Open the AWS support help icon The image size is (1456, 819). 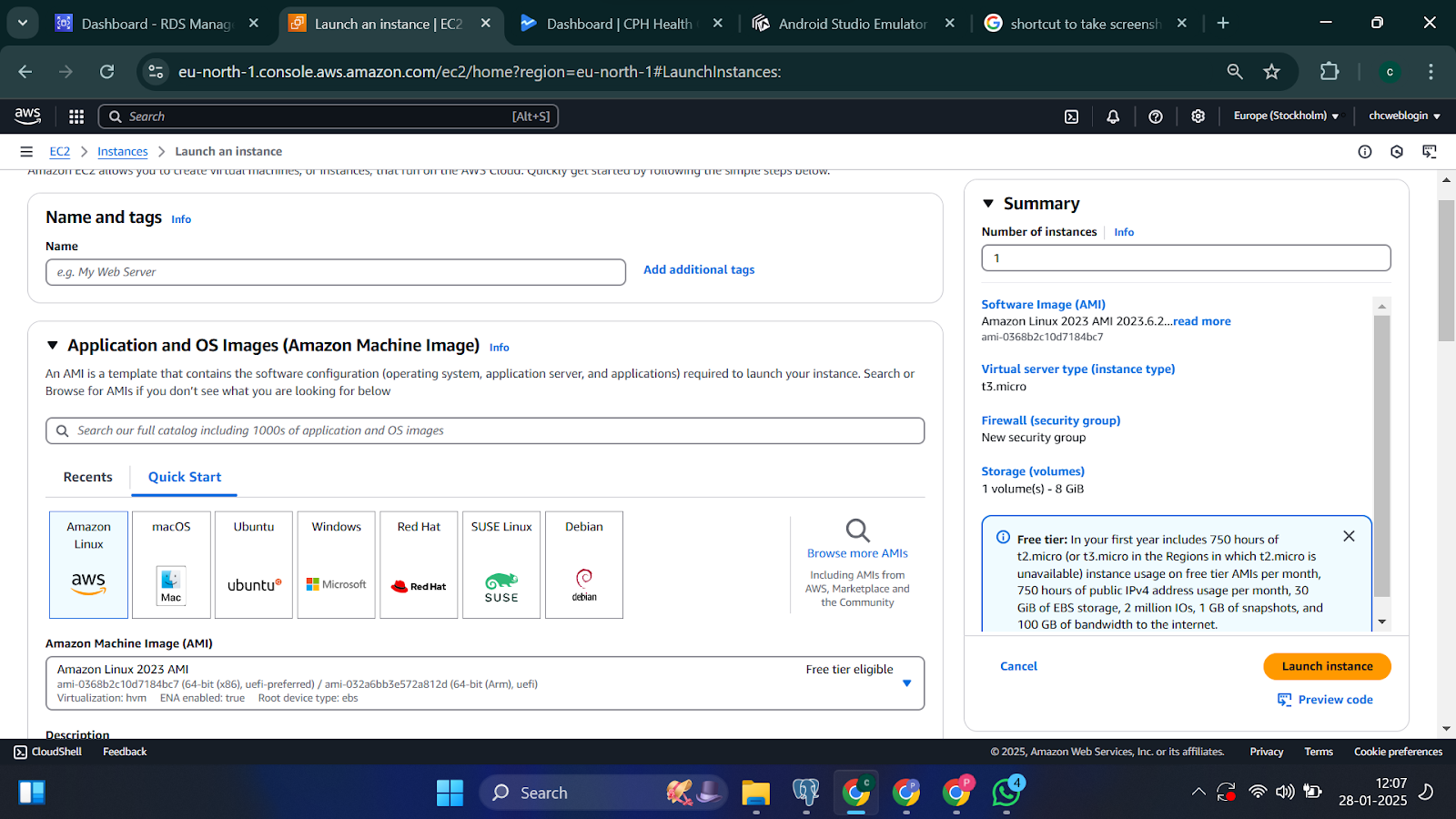point(1156,116)
